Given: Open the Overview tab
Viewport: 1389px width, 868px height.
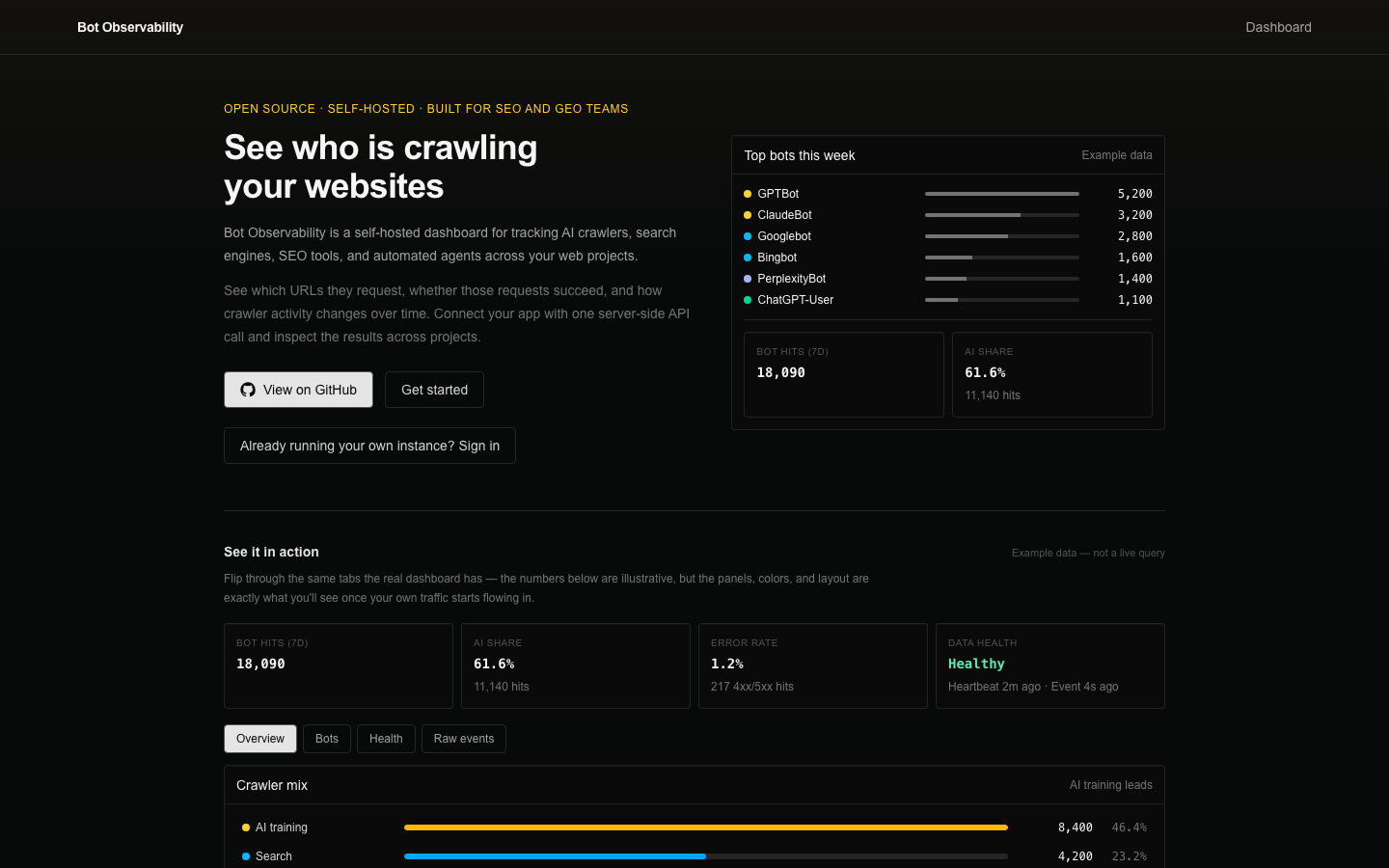Looking at the screenshot, I should [x=260, y=739].
